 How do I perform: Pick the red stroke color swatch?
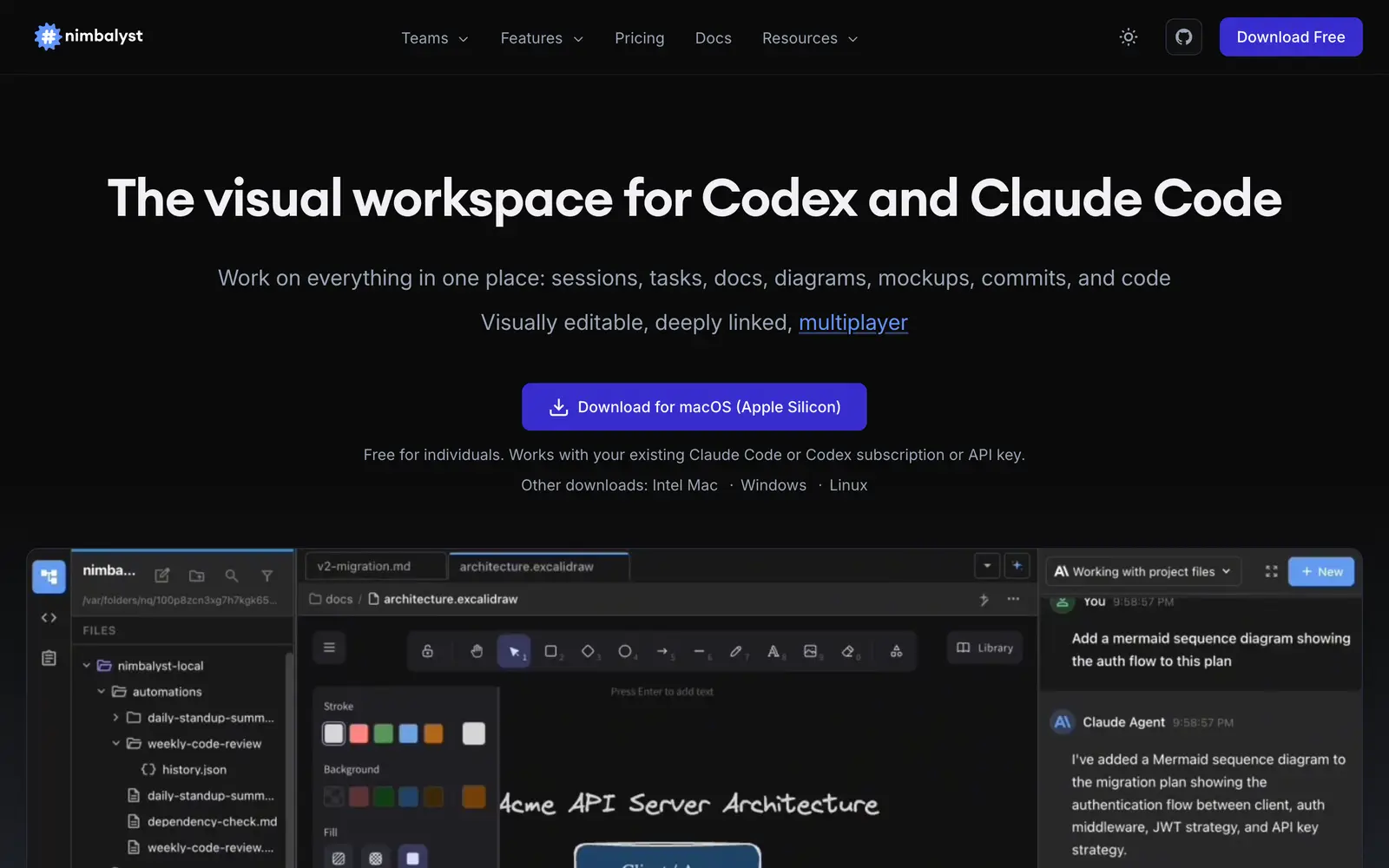359,733
